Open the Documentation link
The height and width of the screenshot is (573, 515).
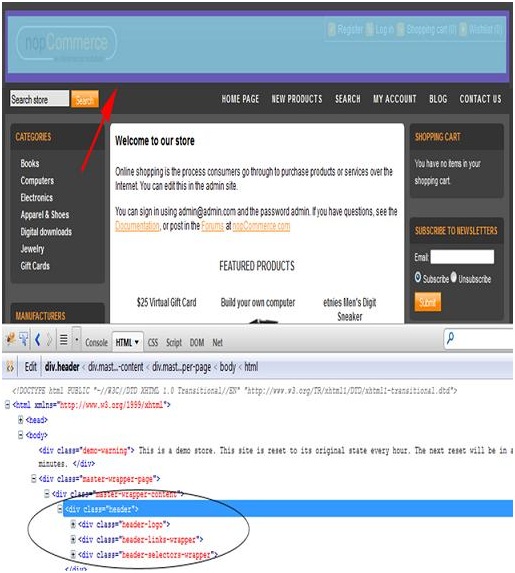[137, 226]
